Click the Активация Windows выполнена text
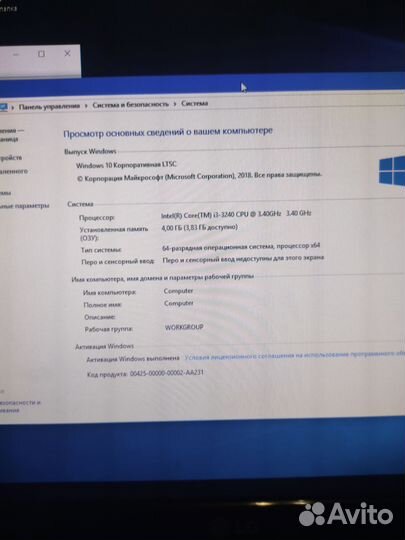The width and height of the screenshot is (405, 540). (133, 359)
